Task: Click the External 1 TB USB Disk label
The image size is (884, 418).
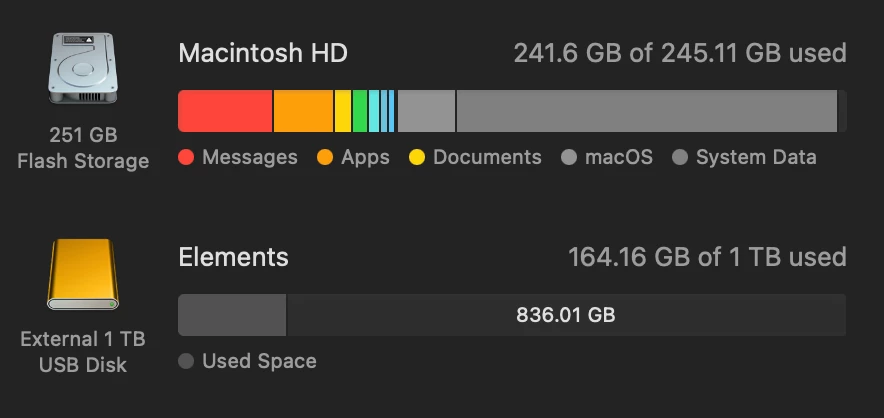Action: [x=83, y=351]
